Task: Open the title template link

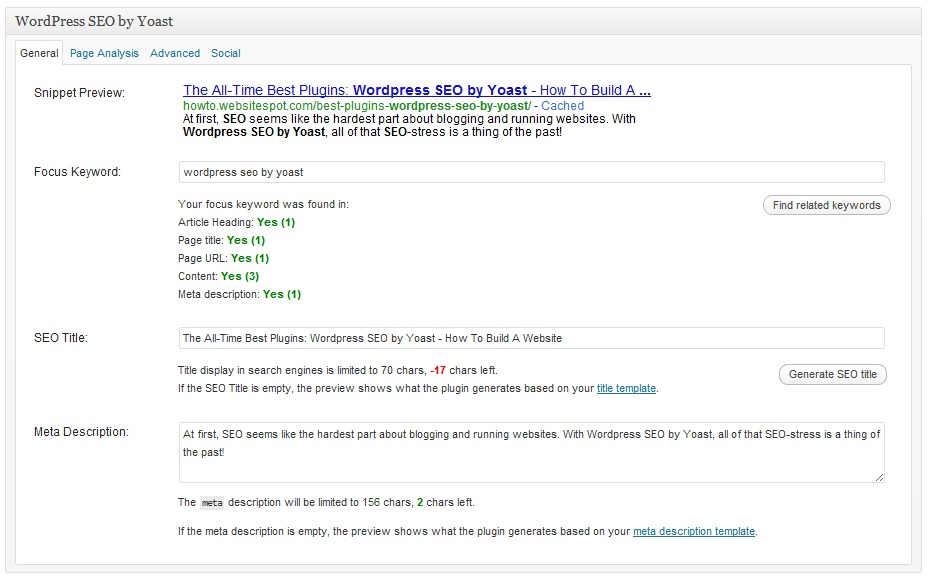Action: coord(626,388)
